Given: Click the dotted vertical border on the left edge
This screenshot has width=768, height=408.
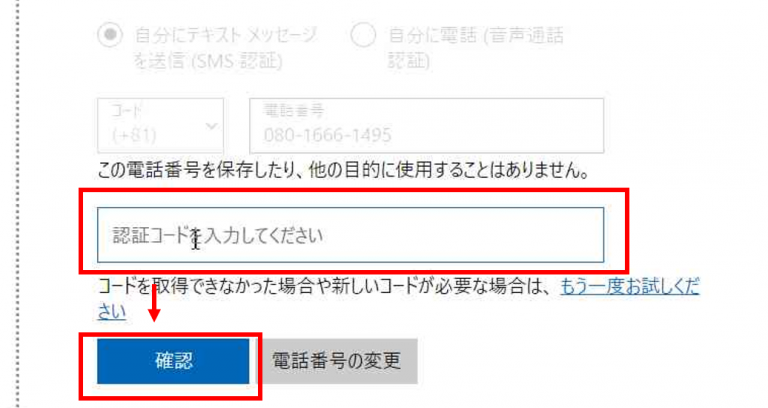Looking at the screenshot, I should click(19, 204).
